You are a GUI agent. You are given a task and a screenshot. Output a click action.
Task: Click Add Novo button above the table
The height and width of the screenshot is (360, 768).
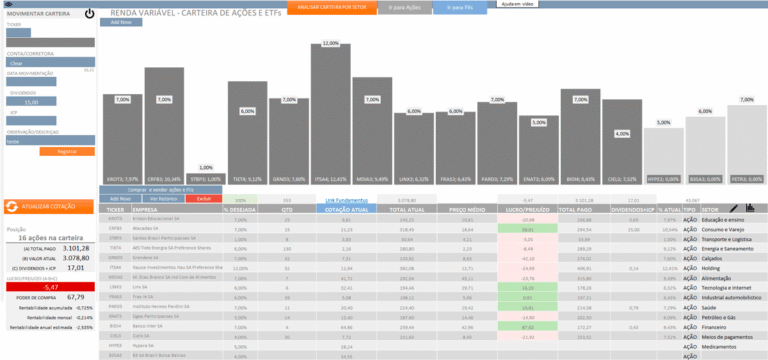(120, 199)
